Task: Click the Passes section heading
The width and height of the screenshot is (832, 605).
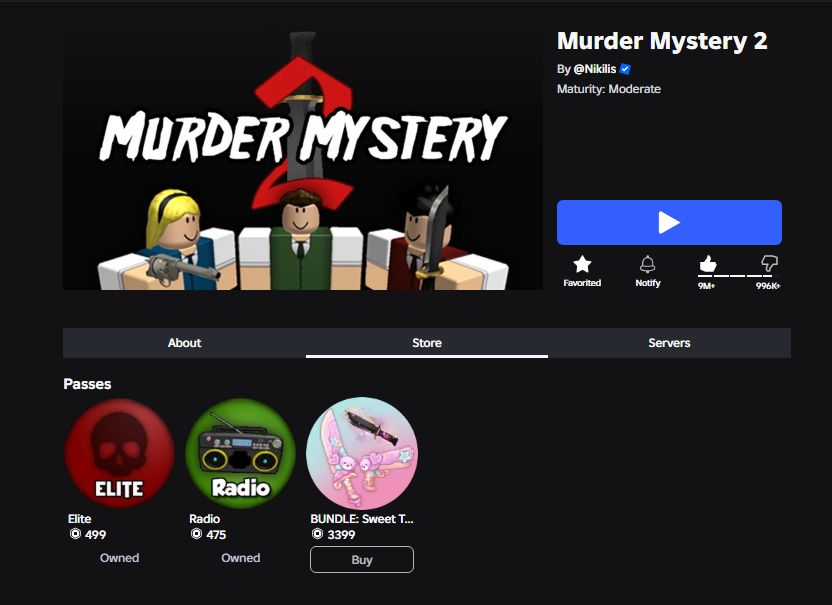Action: (87, 384)
